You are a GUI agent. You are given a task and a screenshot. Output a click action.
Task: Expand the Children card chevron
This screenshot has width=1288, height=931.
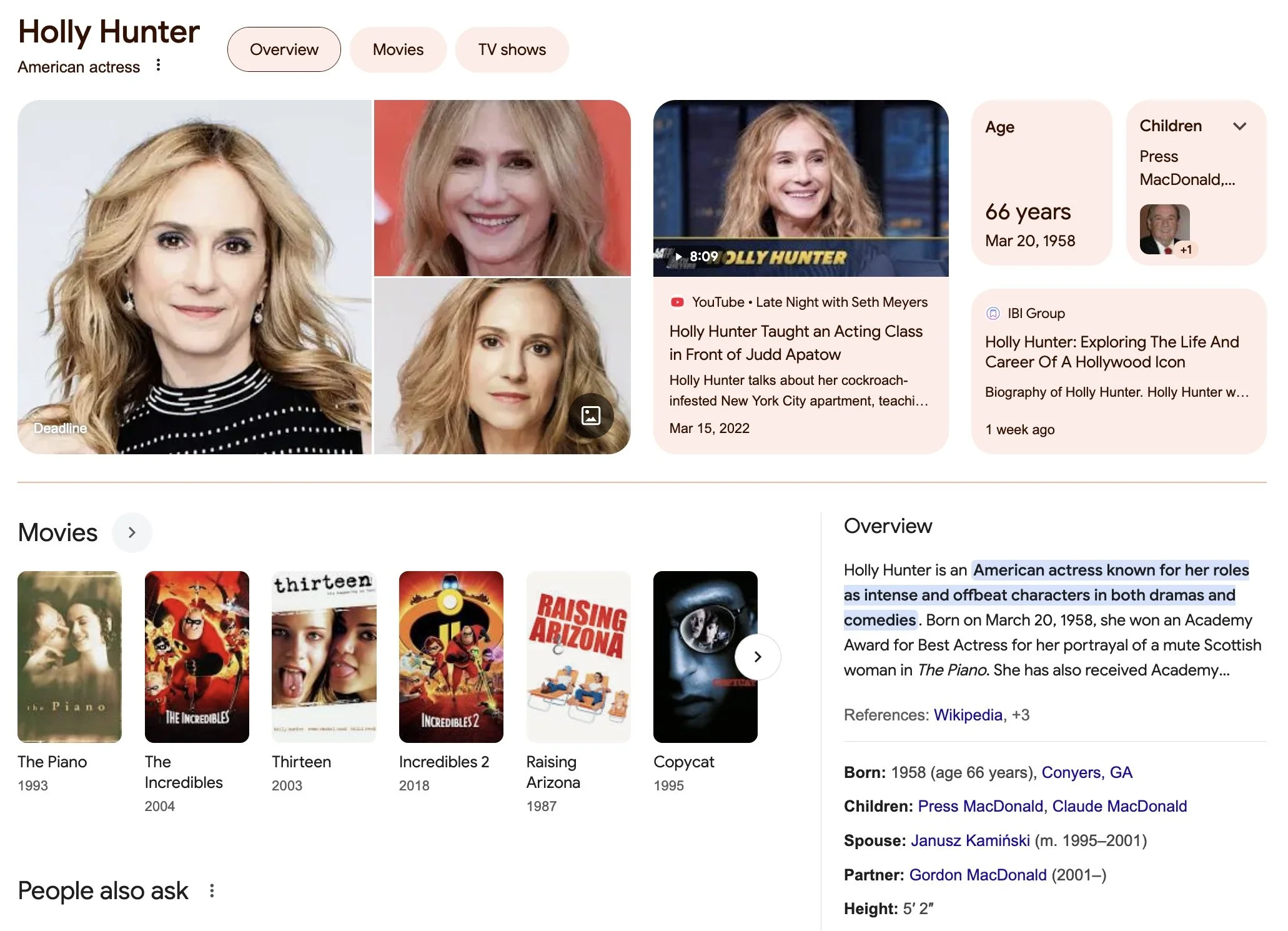pos(1240,126)
